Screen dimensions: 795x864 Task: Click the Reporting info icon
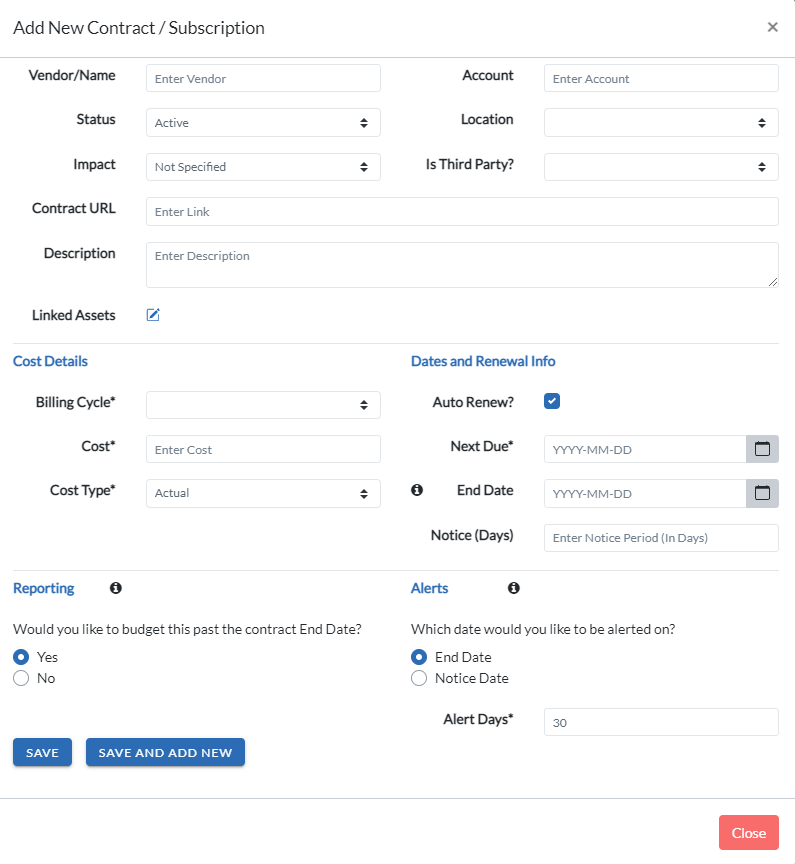(x=116, y=588)
